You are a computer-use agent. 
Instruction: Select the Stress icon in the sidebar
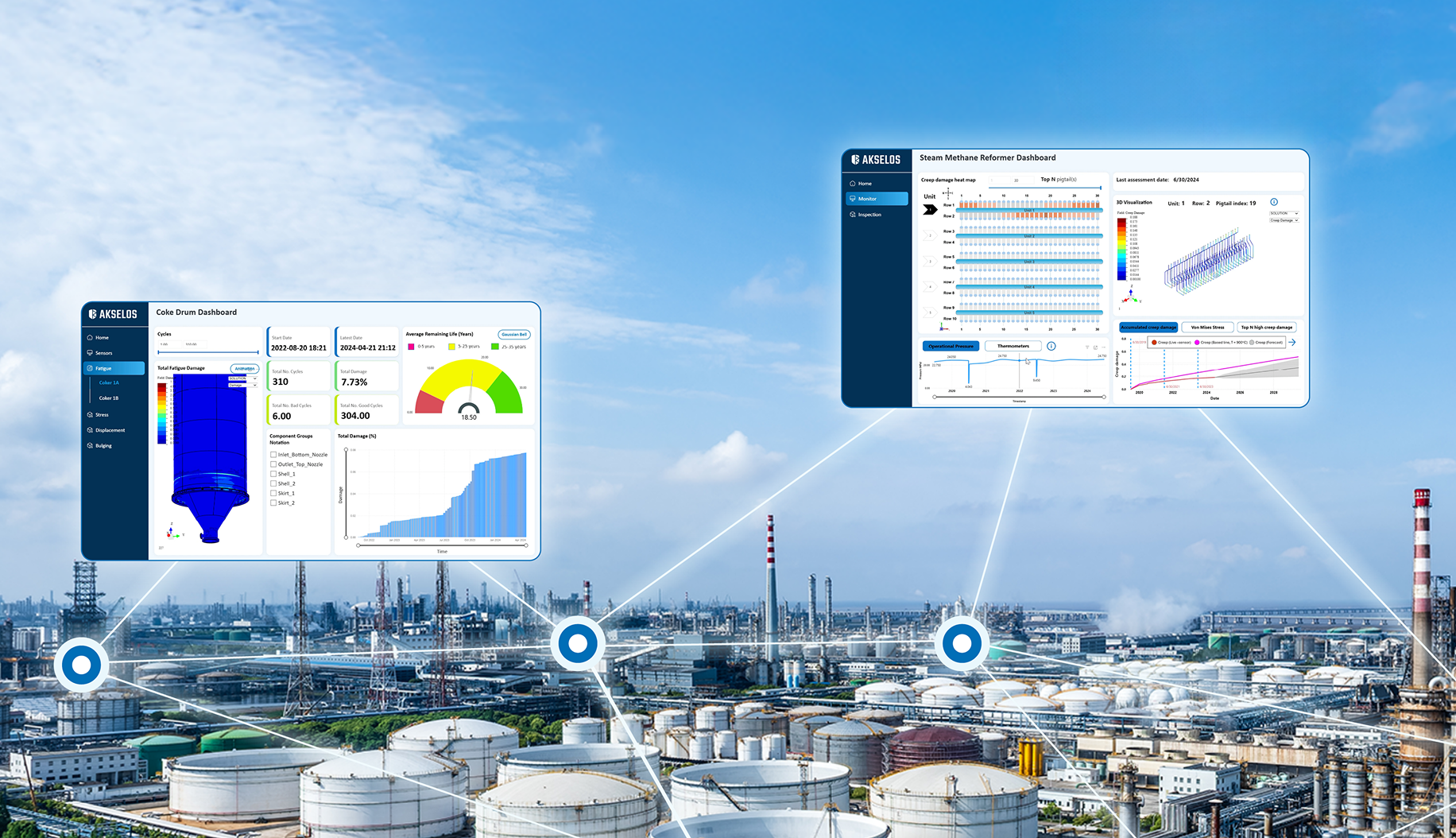(x=91, y=415)
